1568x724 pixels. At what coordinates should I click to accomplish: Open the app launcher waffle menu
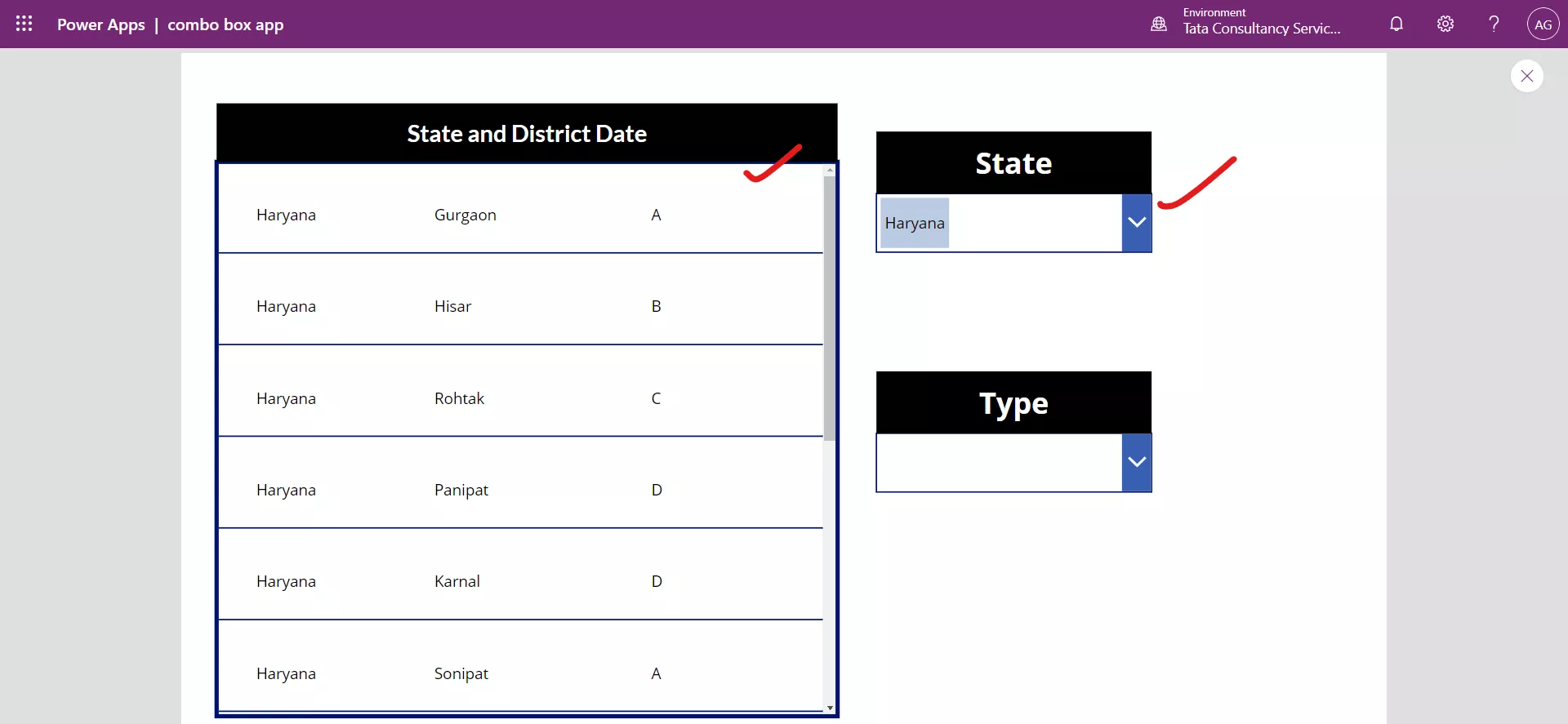pyautogui.click(x=24, y=24)
